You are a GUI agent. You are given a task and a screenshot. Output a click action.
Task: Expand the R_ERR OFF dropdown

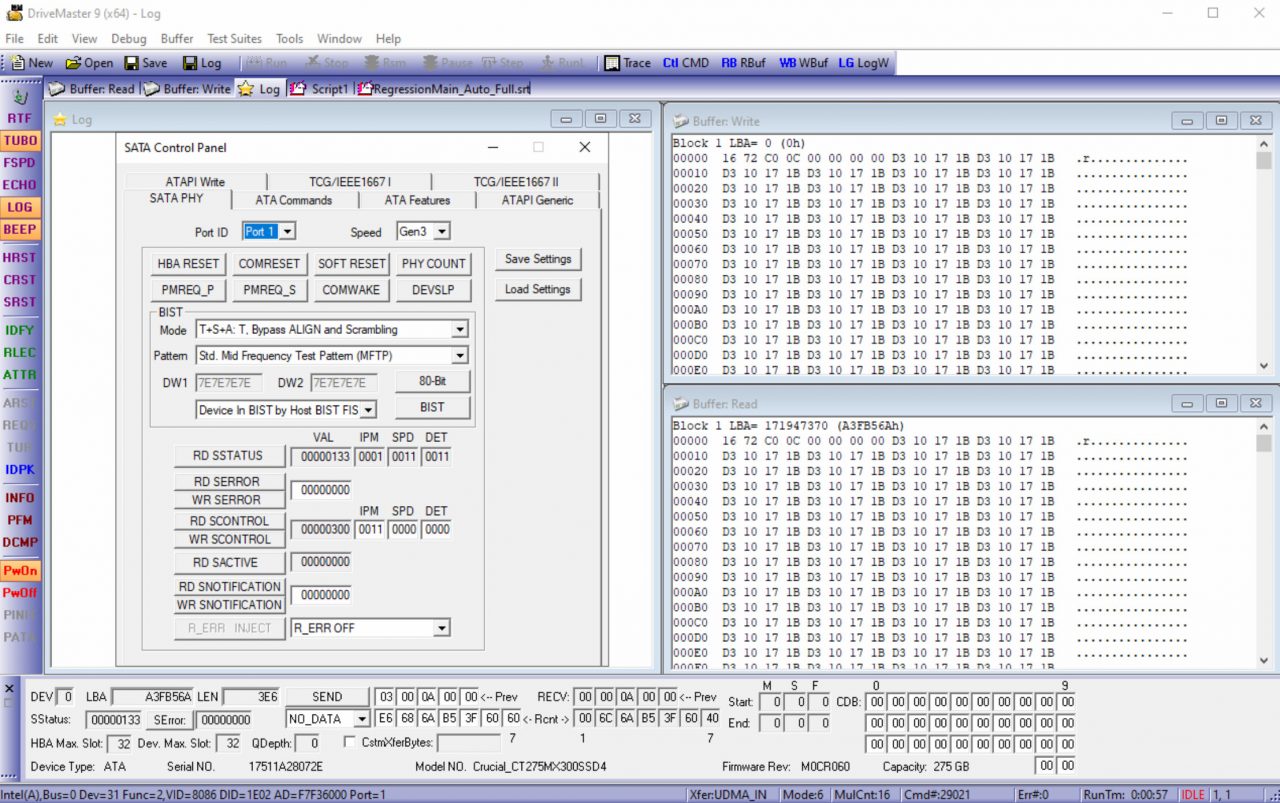441,628
